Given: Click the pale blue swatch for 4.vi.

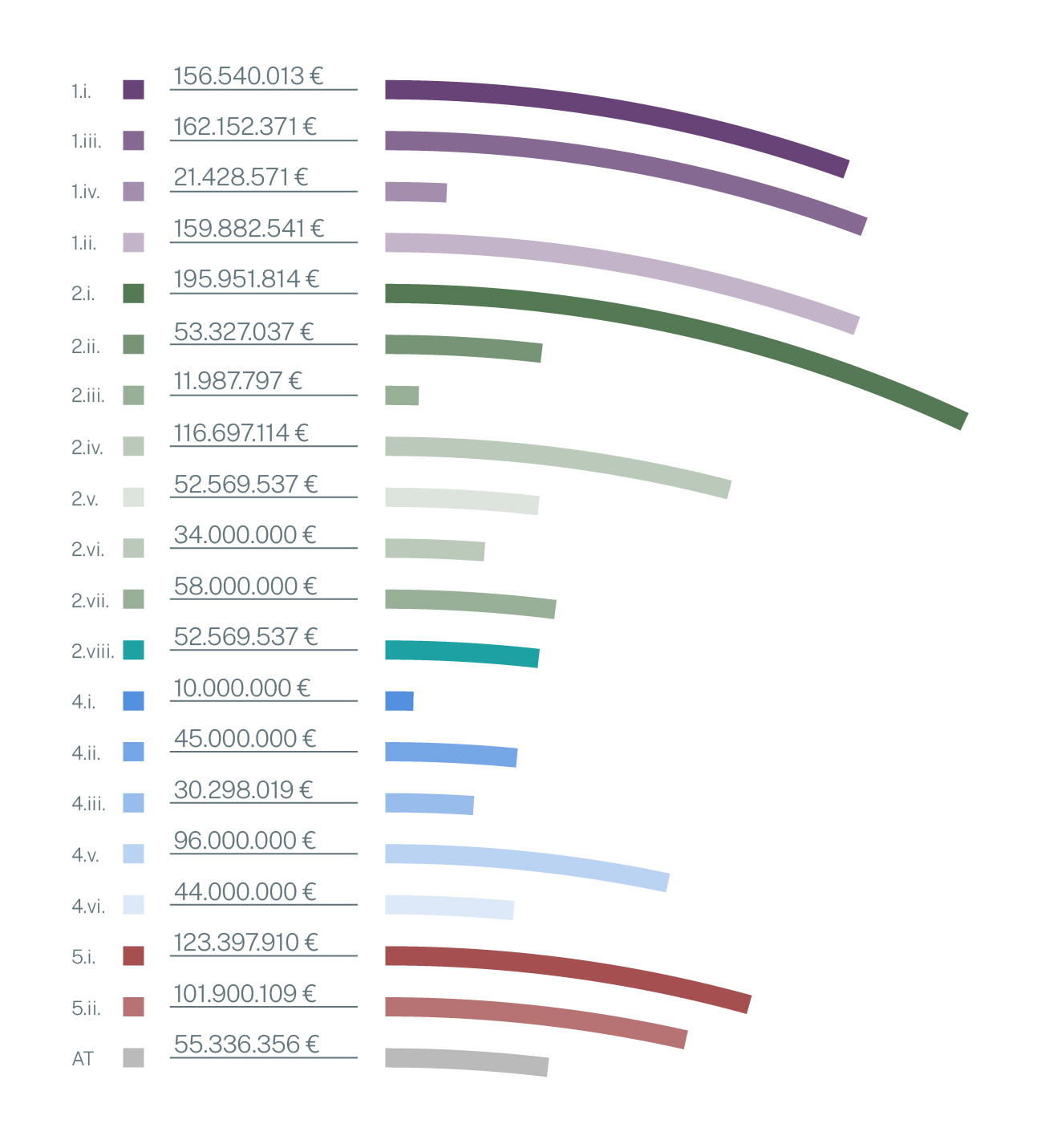Looking at the screenshot, I should point(133,905).
